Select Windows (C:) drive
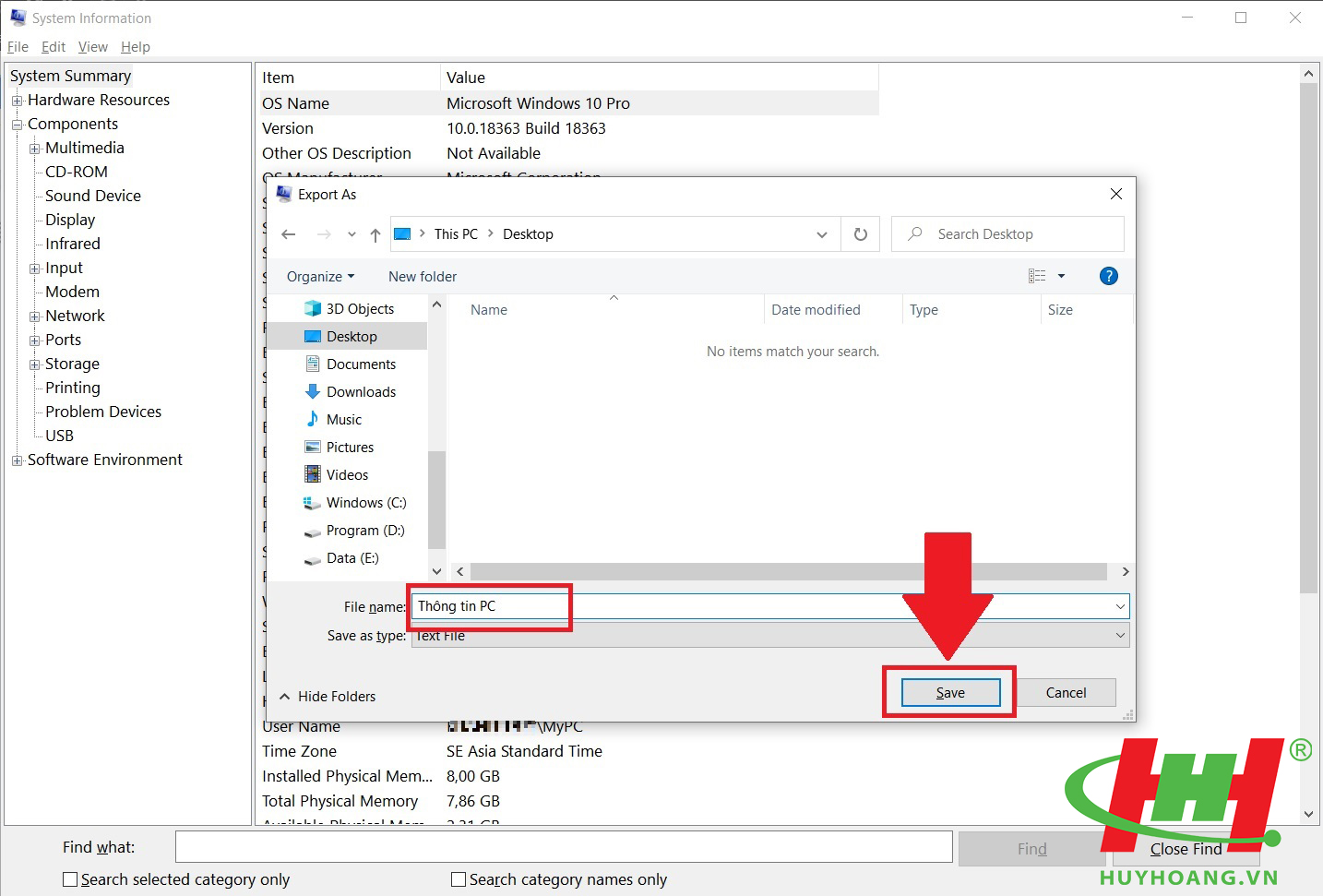The width and height of the screenshot is (1323, 896). [365, 503]
